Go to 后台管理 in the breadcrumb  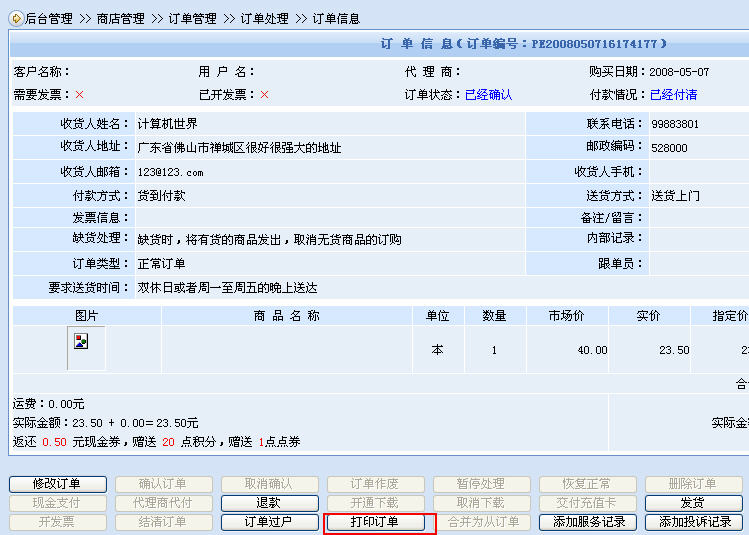pyautogui.click(x=48, y=19)
